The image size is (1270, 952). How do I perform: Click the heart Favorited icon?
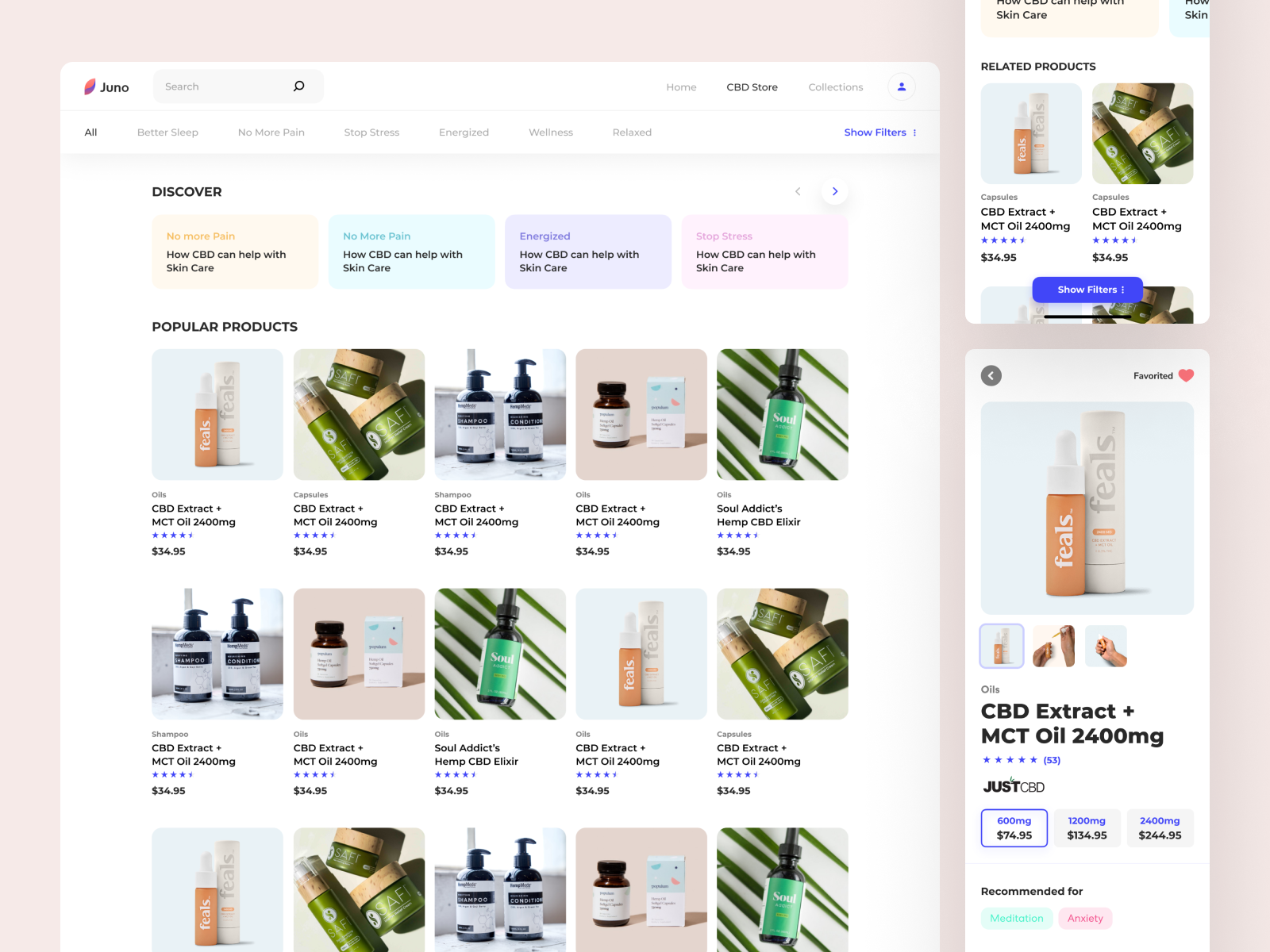tap(1187, 375)
